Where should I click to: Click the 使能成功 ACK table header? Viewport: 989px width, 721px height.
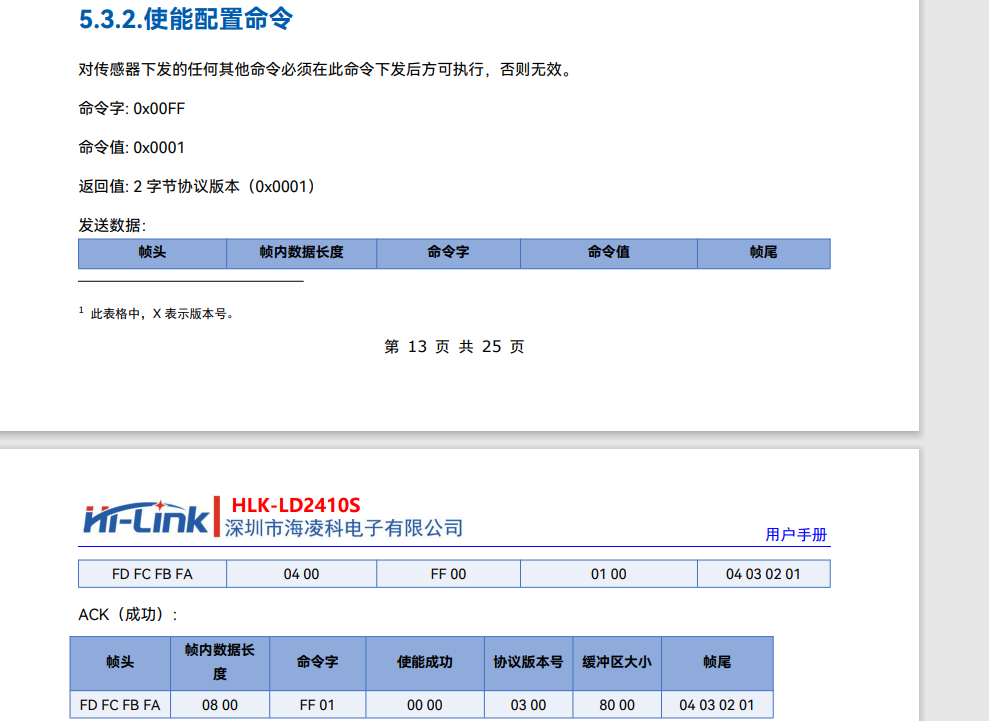(425, 662)
